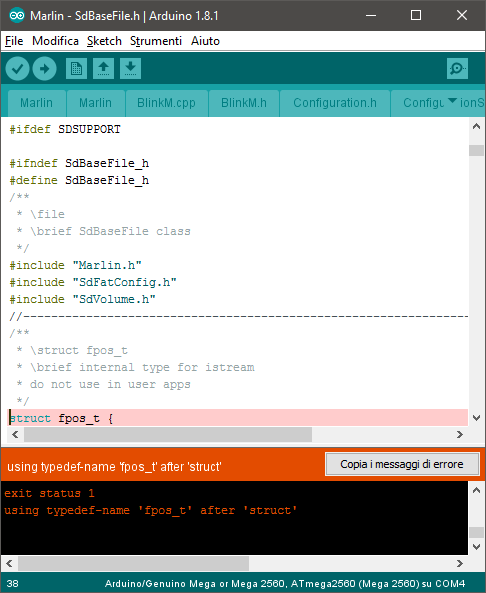Click line number 38 in status bar
Screen dimensions: 486x593
12,583
